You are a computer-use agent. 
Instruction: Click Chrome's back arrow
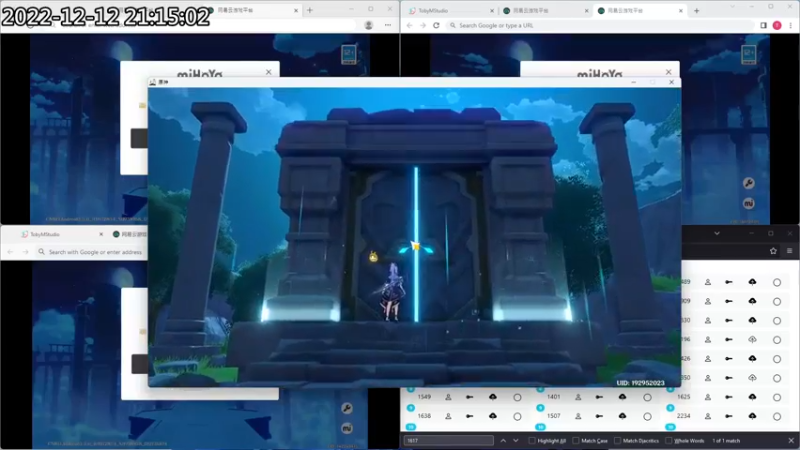tap(410, 25)
